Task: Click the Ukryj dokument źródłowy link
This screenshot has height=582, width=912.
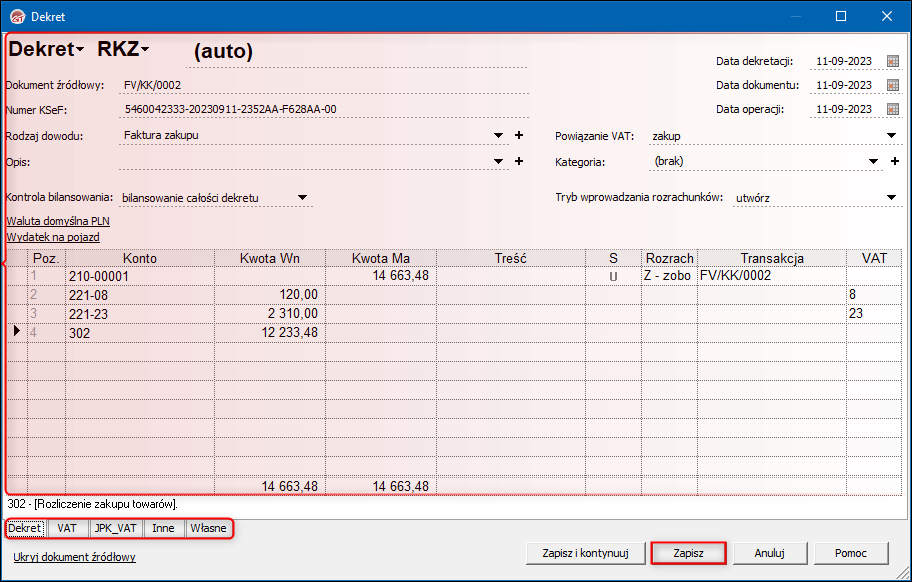Action: [74, 557]
